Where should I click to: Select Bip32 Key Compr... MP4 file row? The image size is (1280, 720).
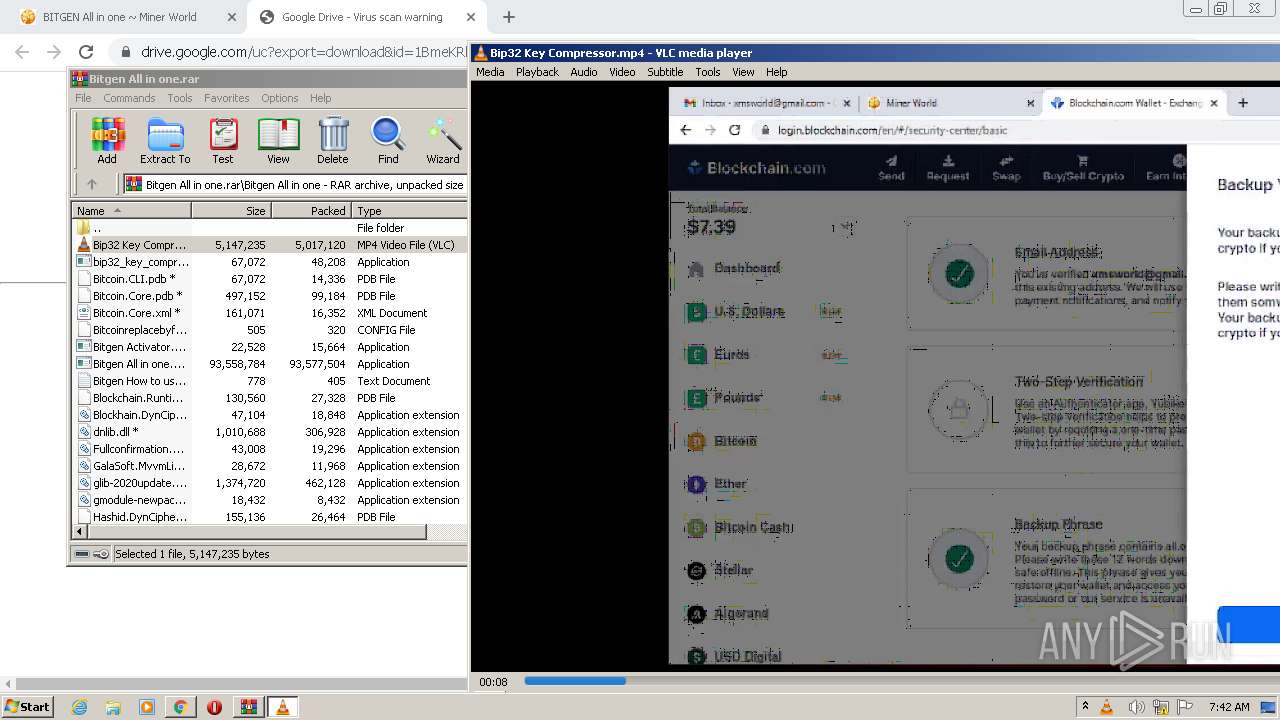point(270,245)
